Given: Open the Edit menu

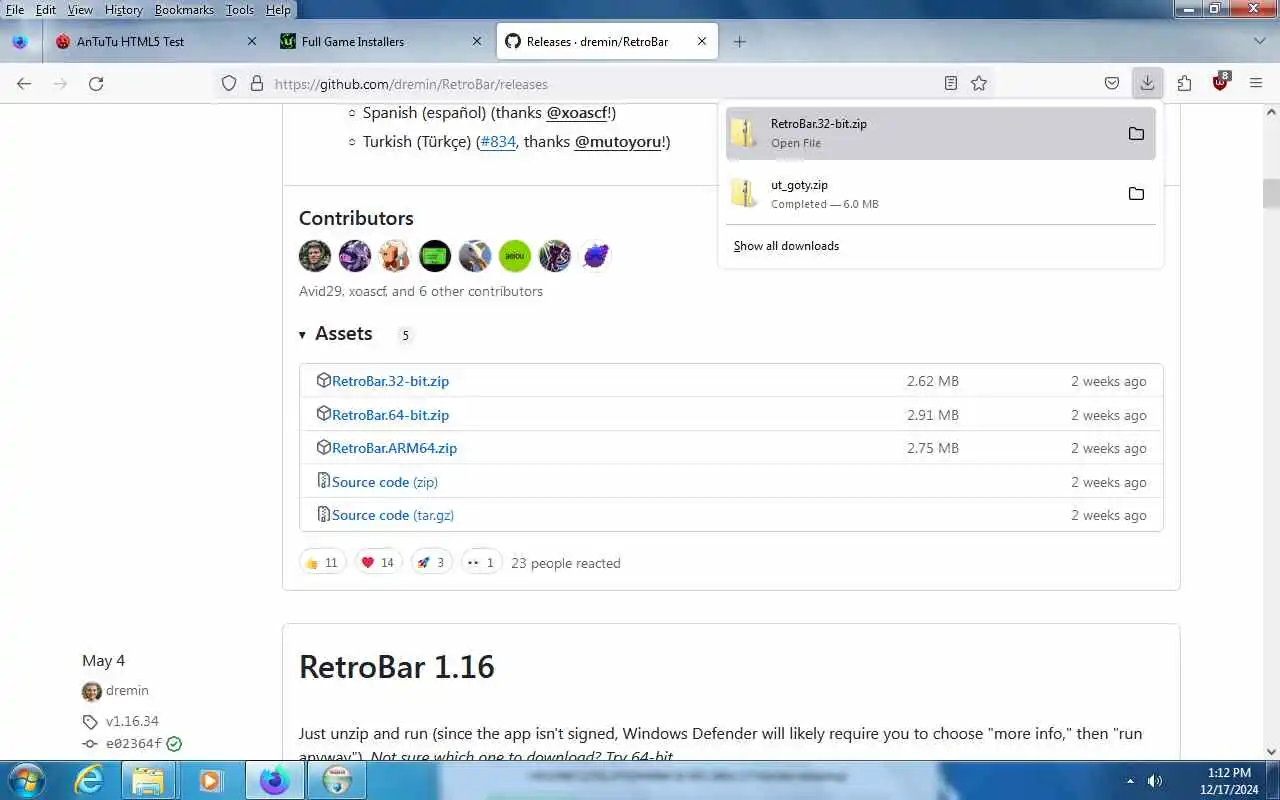Looking at the screenshot, I should (45, 9).
